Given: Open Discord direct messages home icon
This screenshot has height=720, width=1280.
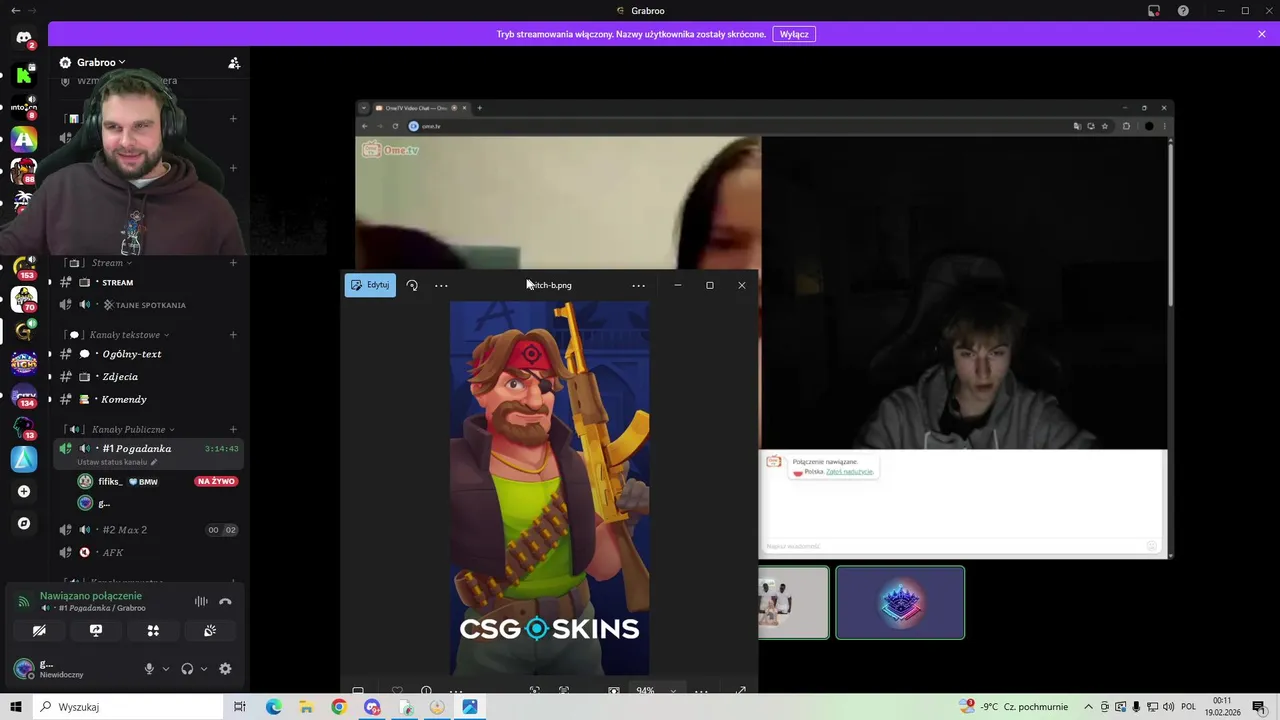Looking at the screenshot, I should (24, 38).
